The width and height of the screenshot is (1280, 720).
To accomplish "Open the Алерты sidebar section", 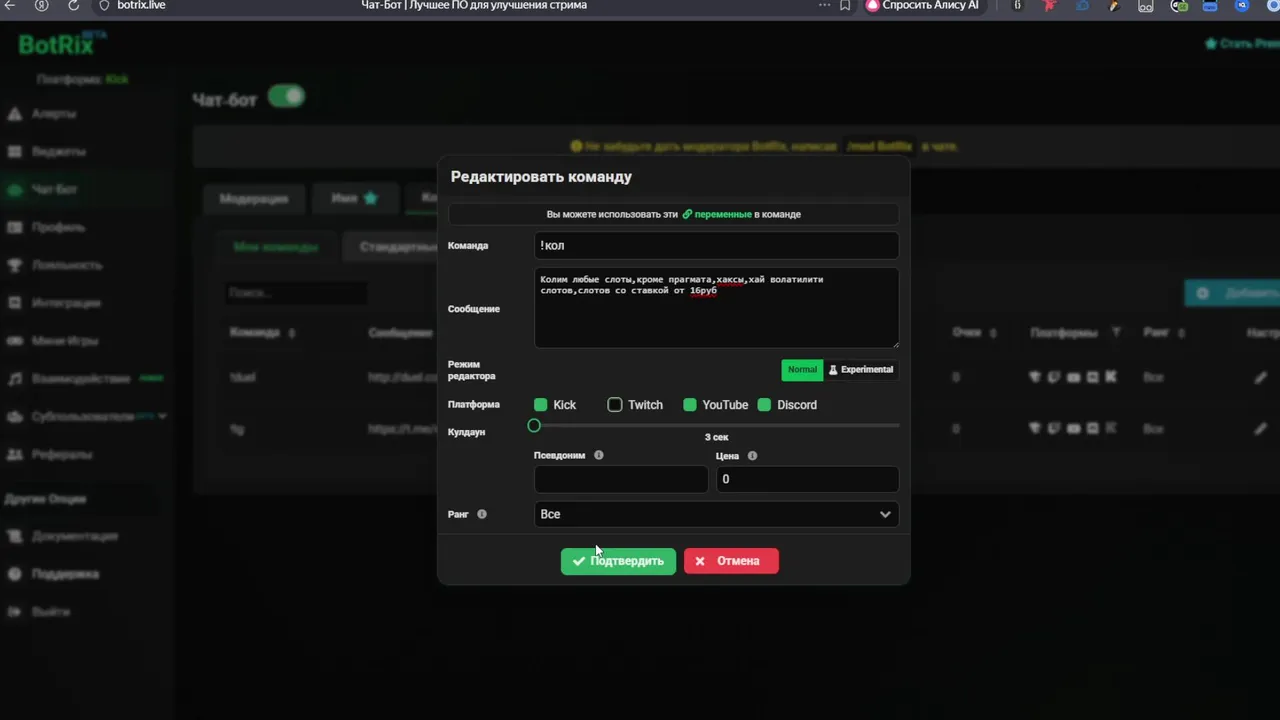I will click(x=42, y=114).
